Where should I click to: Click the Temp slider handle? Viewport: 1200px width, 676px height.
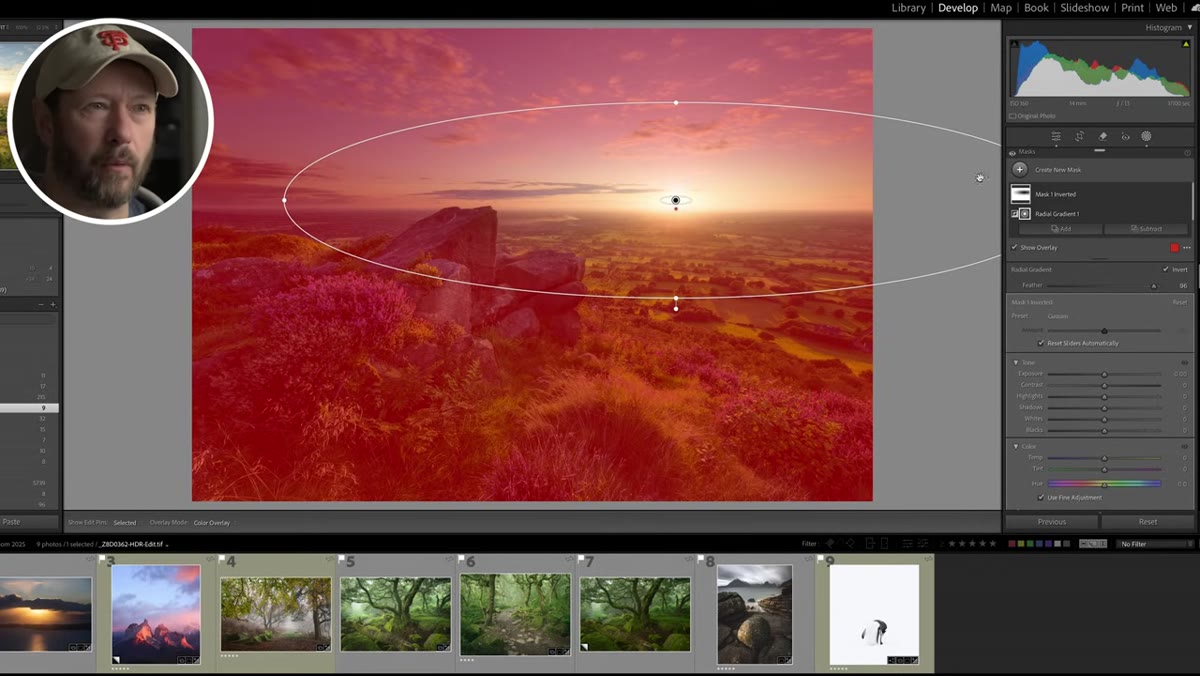click(1104, 458)
